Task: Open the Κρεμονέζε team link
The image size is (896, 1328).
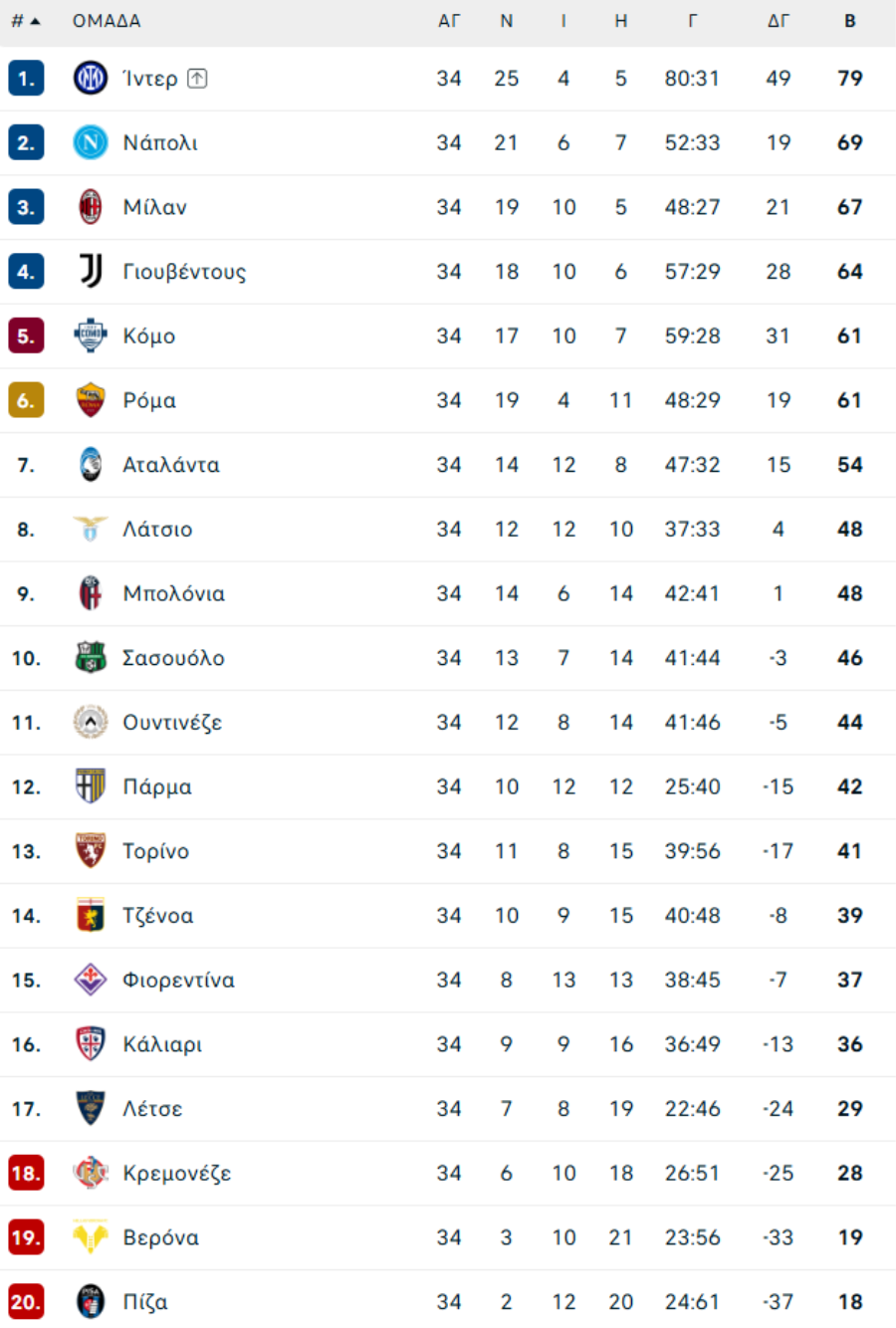Action: coord(176,1173)
